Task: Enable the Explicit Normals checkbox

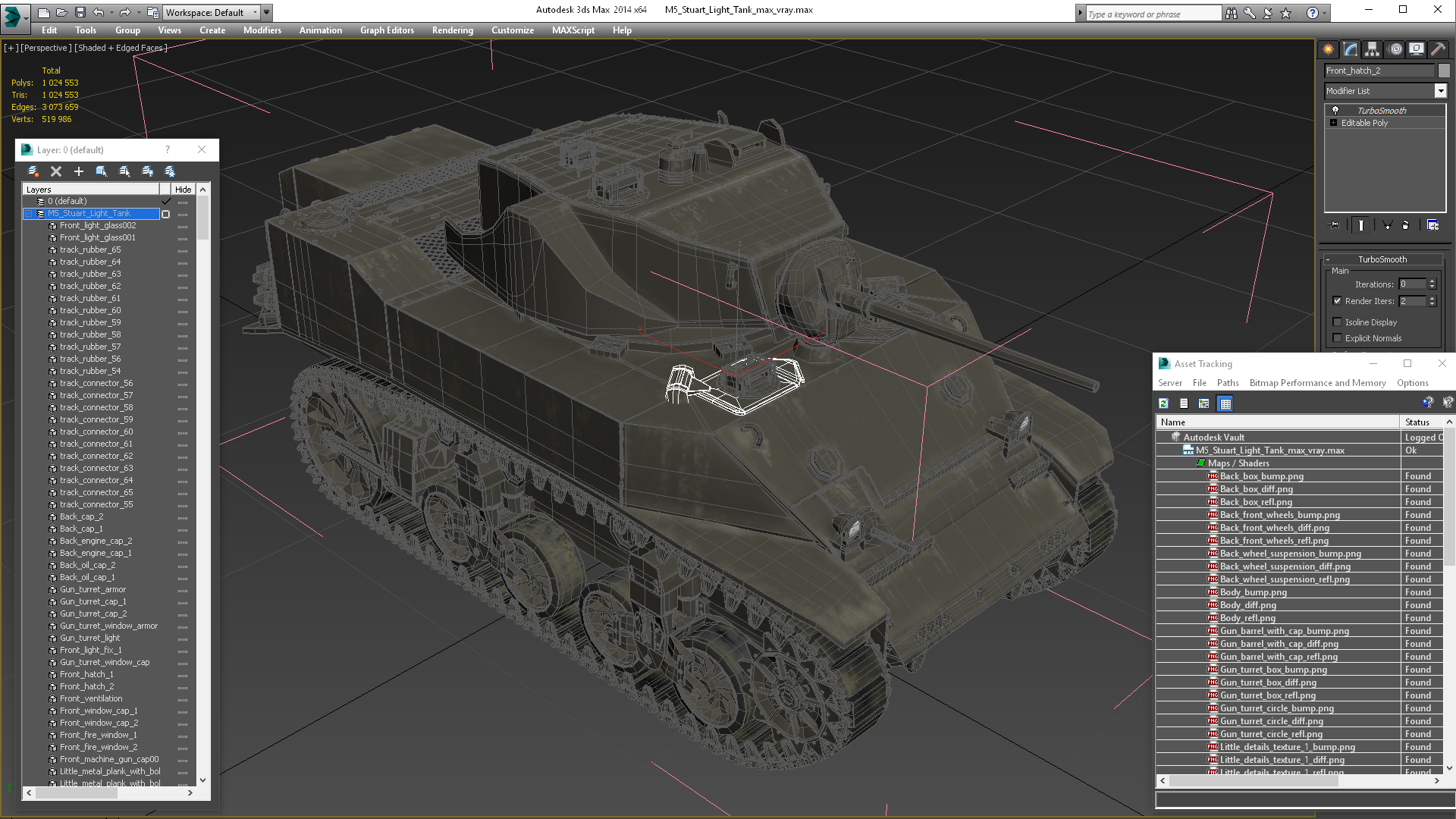Action: [1337, 338]
